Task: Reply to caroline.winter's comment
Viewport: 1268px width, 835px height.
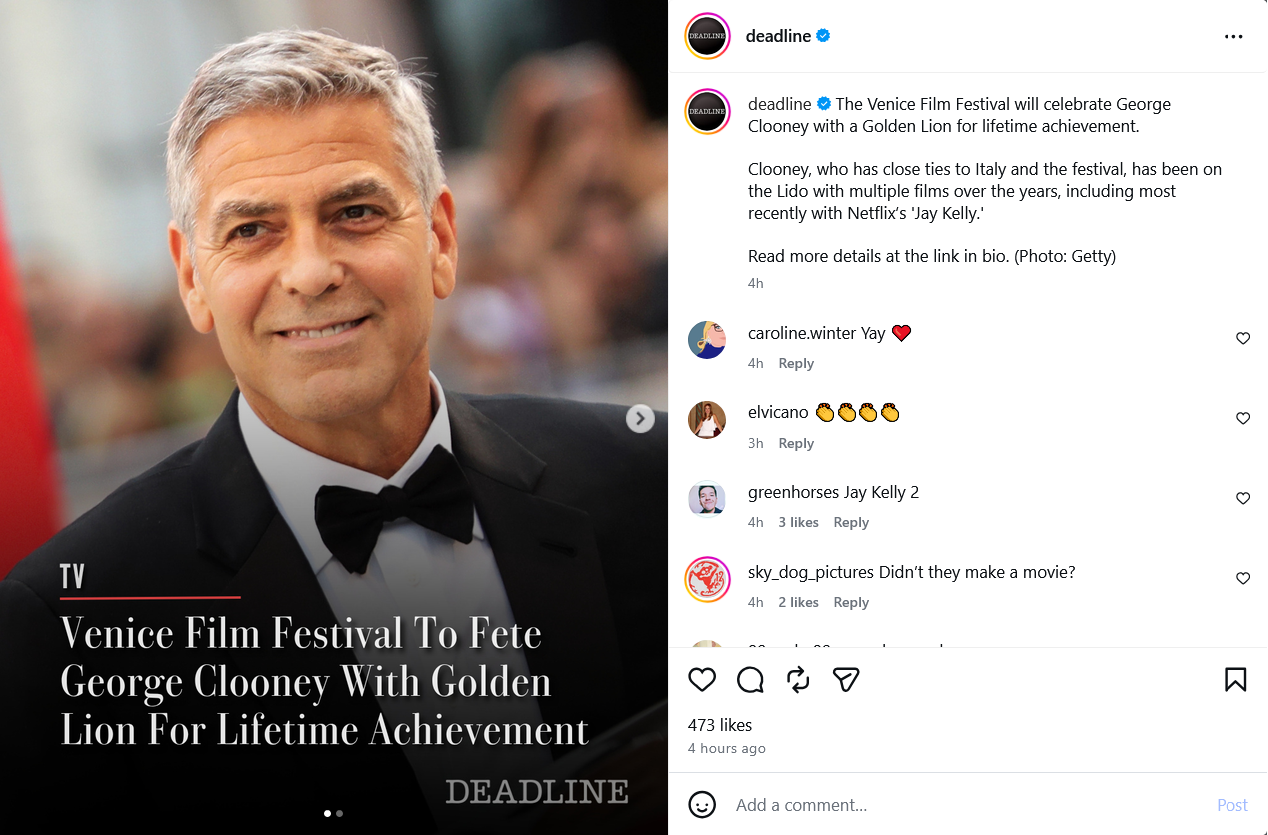Action: click(x=796, y=363)
